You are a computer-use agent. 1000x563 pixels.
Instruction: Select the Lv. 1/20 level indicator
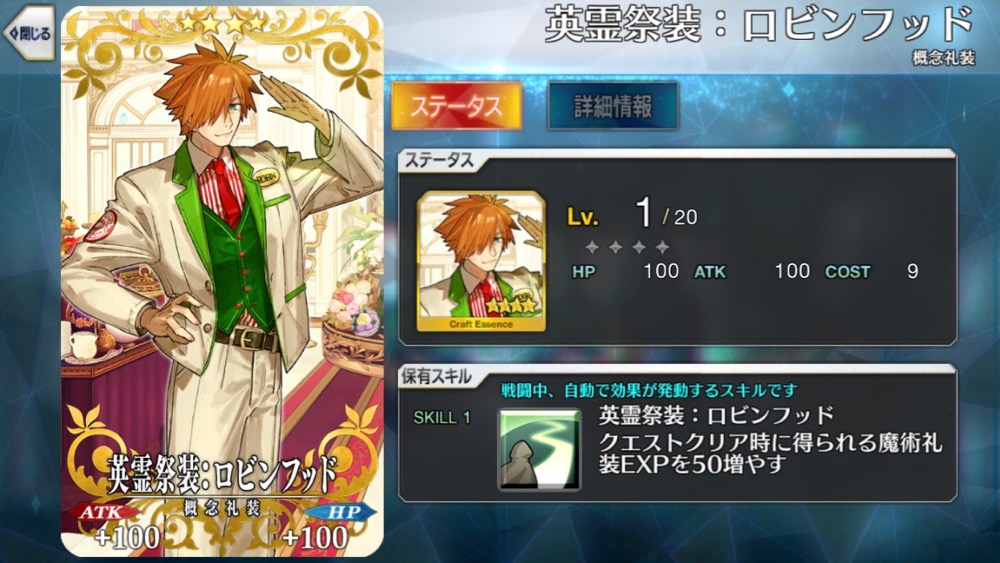coord(631,214)
